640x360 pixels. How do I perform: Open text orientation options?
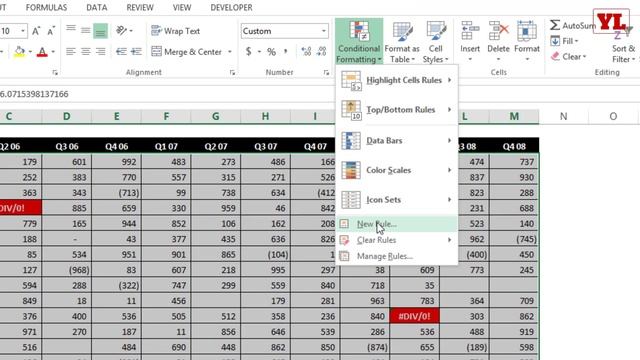coord(124,30)
